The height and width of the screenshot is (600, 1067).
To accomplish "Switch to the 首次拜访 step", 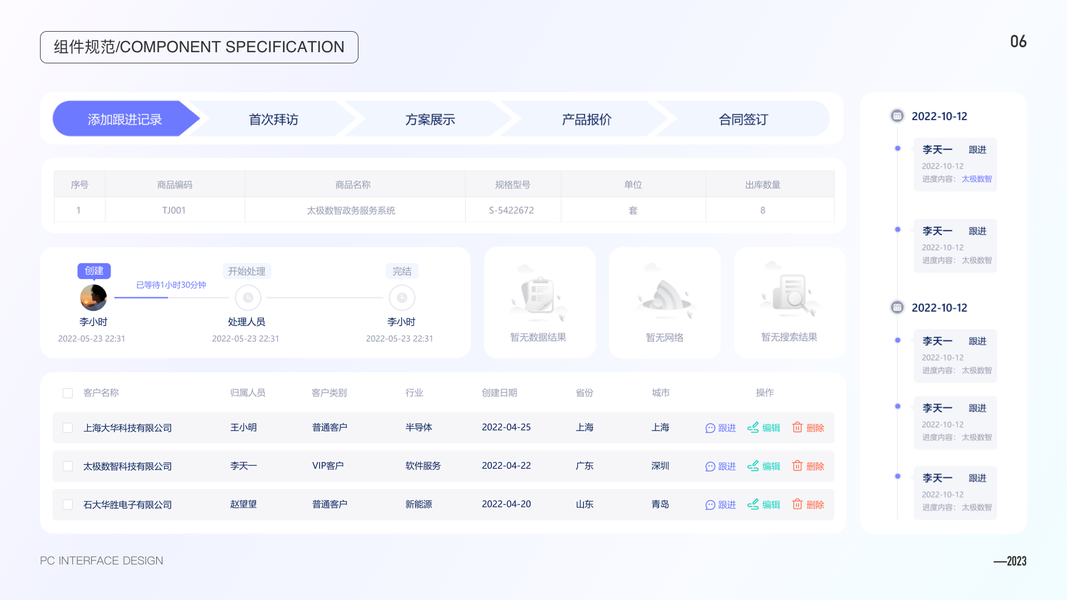I will point(274,119).
